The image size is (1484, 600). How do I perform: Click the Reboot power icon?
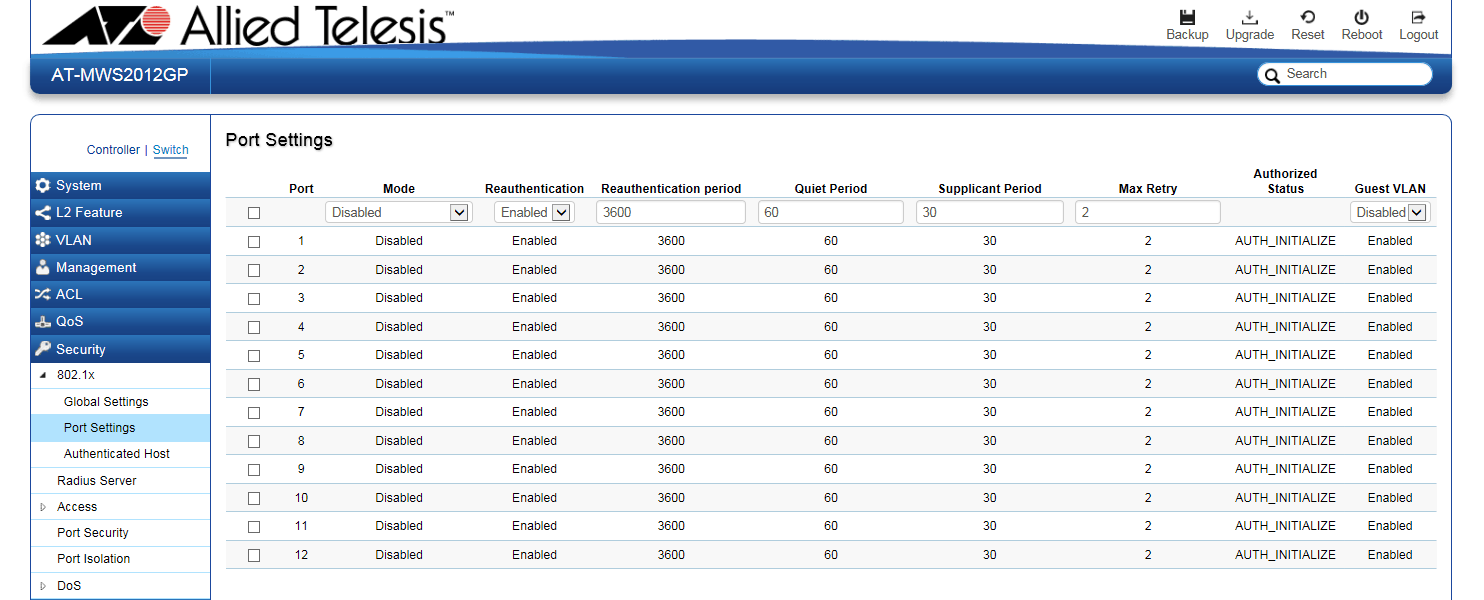(x=1361, y=17)
